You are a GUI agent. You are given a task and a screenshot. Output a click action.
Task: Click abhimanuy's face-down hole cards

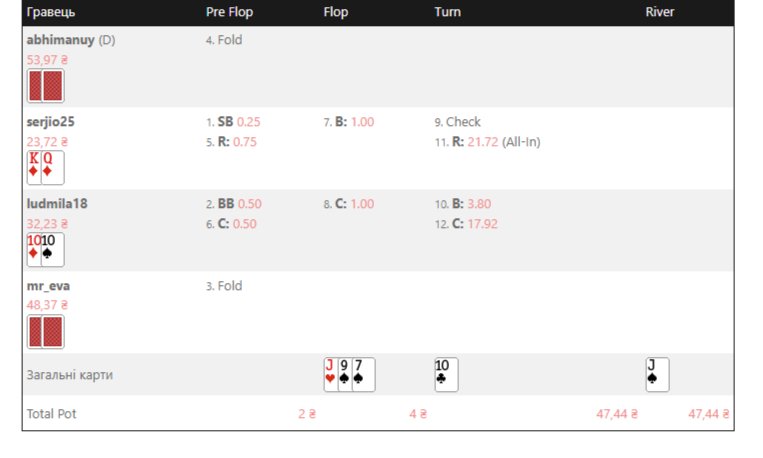pos(46,86)
